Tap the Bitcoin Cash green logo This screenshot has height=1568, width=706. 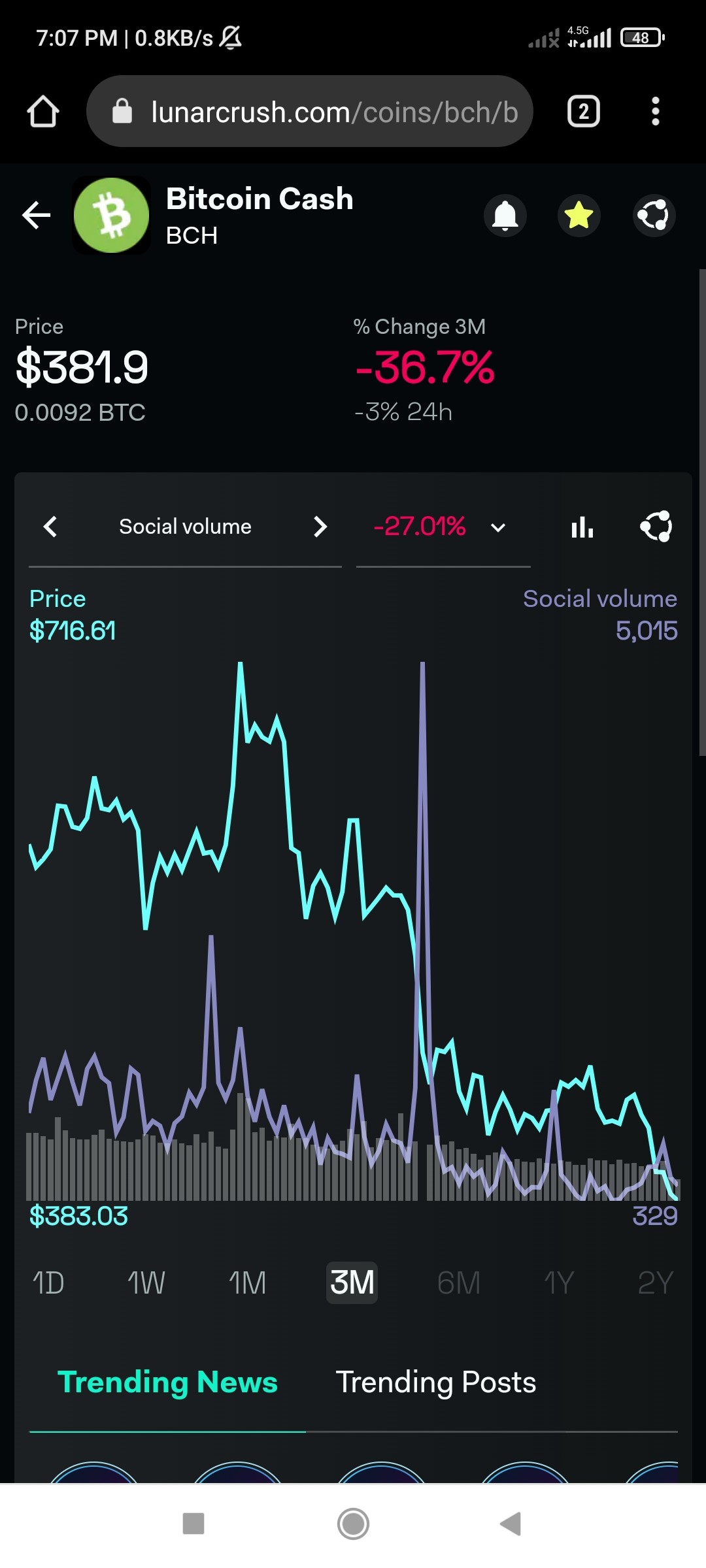tap(112, 215)
